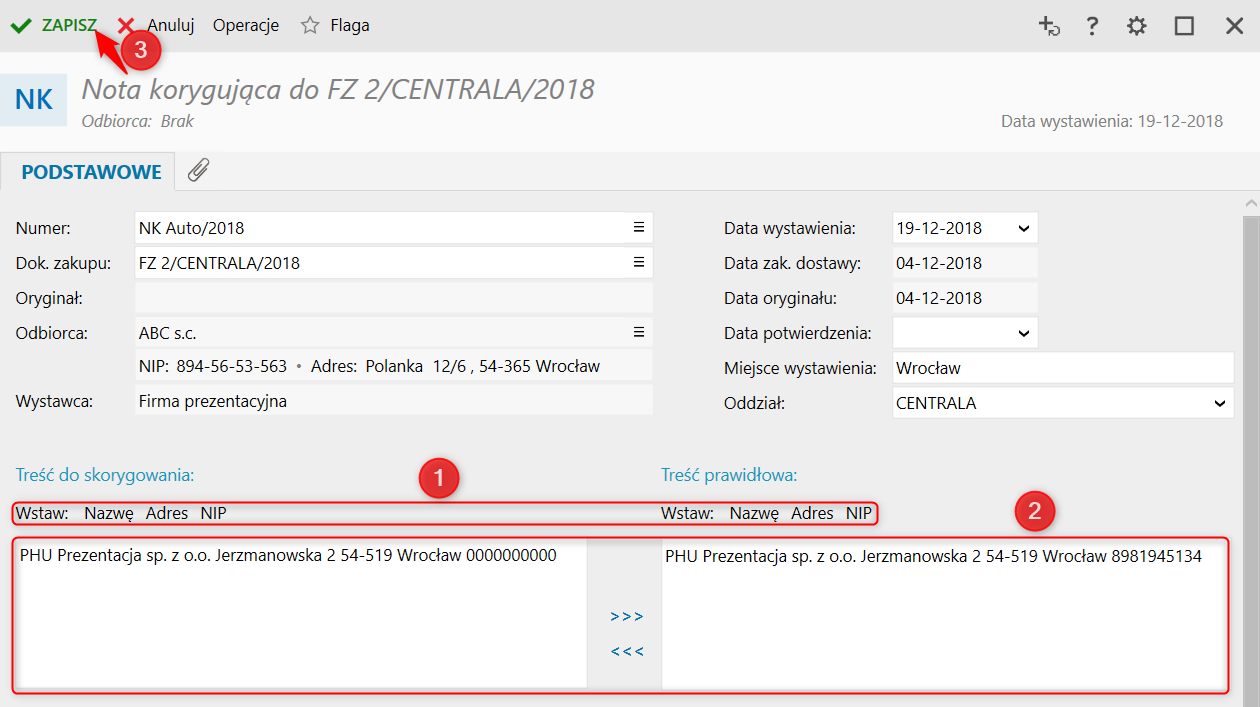Screen dimensions: 1260x707
Task: Insert NIP into Treść prawidłowa
Action: coord(859,513)
